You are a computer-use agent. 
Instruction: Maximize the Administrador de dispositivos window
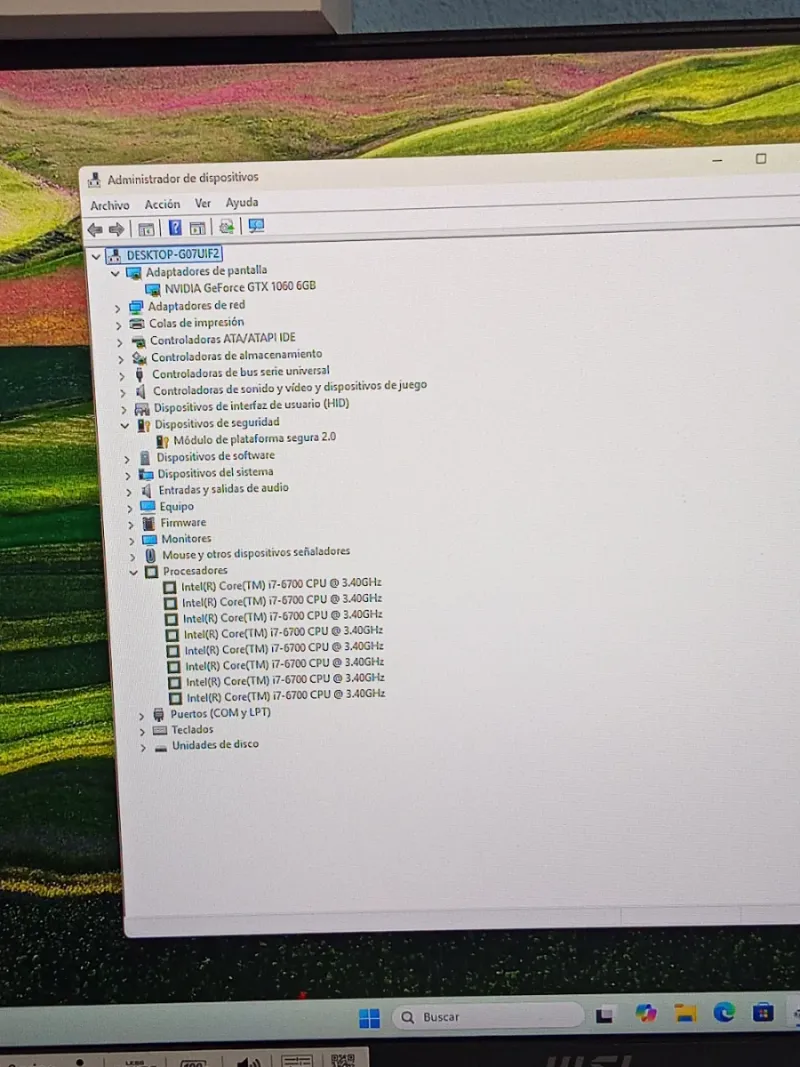click(x=761, y=159)
